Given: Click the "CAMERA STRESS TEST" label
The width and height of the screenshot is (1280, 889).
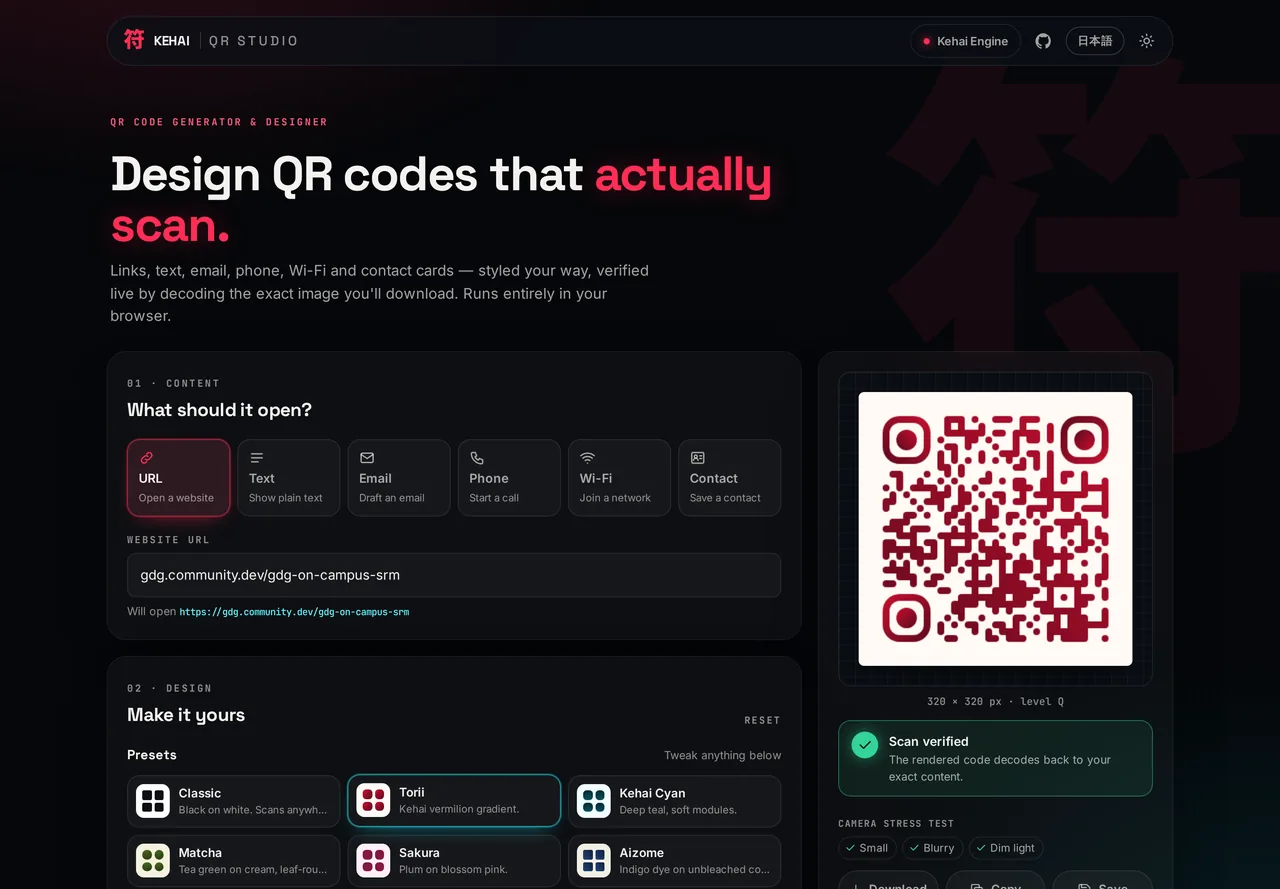Looking at the screenshot, I should (896, 824).
